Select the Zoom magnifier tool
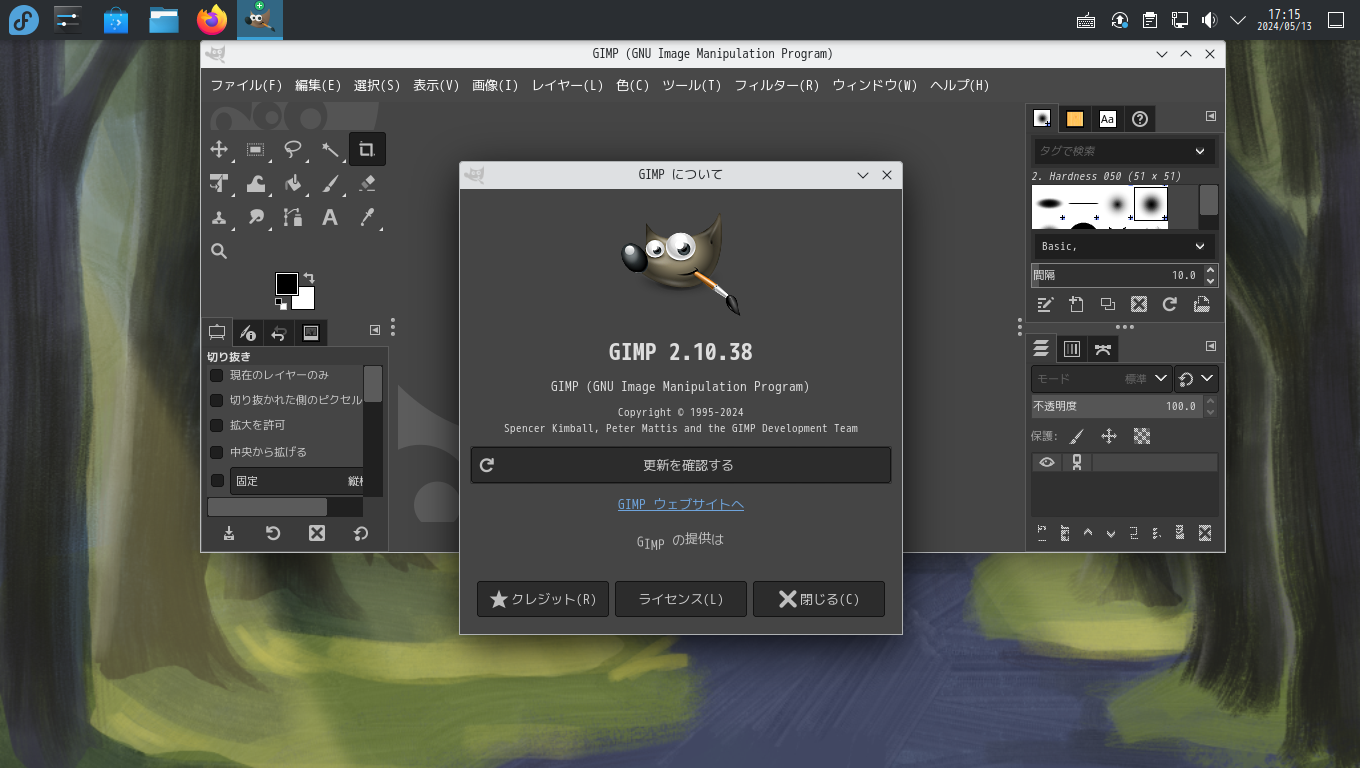 tap(218, 251)
